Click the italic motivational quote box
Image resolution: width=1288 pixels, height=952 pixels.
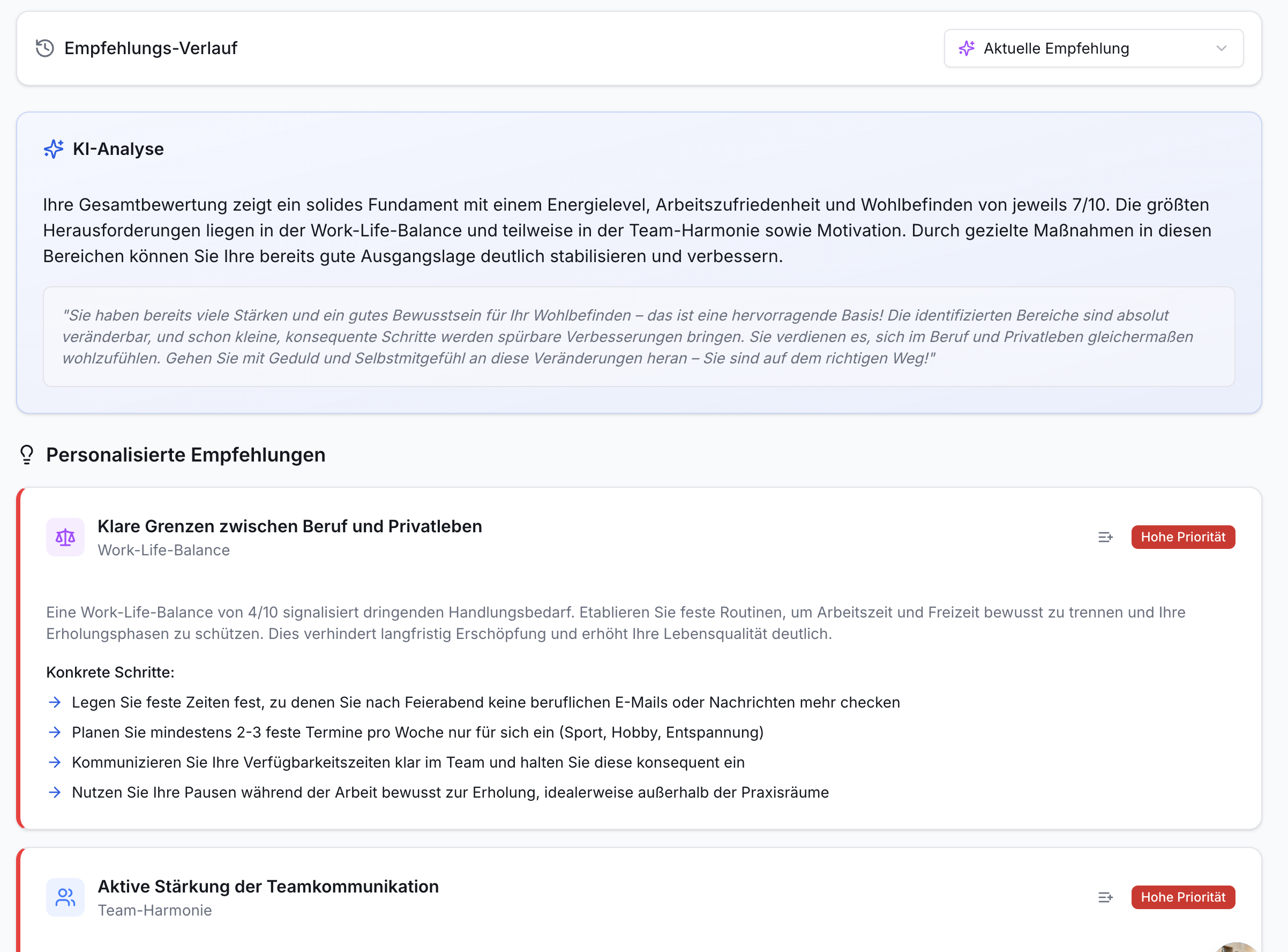pyautogui.click(x=639, y=337)
